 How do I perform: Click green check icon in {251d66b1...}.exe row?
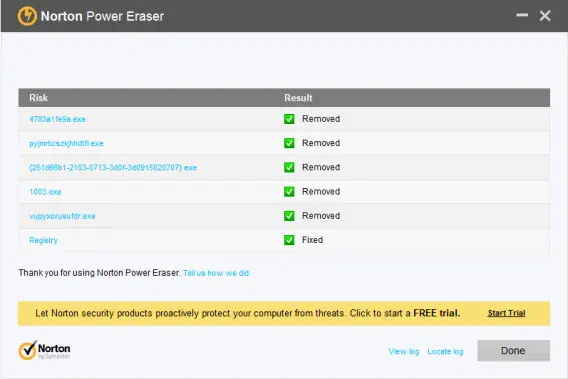289,167
